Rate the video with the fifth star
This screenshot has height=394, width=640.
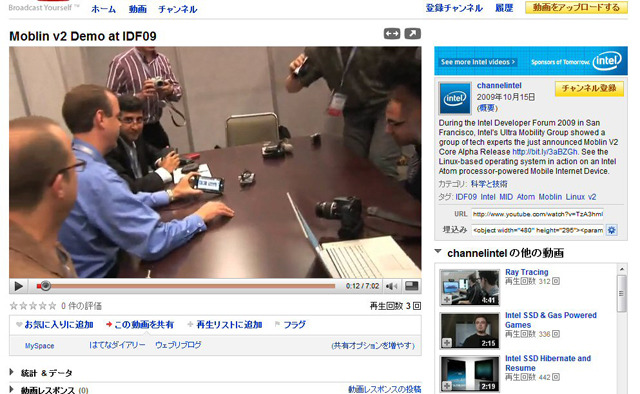tap(52, 306)
